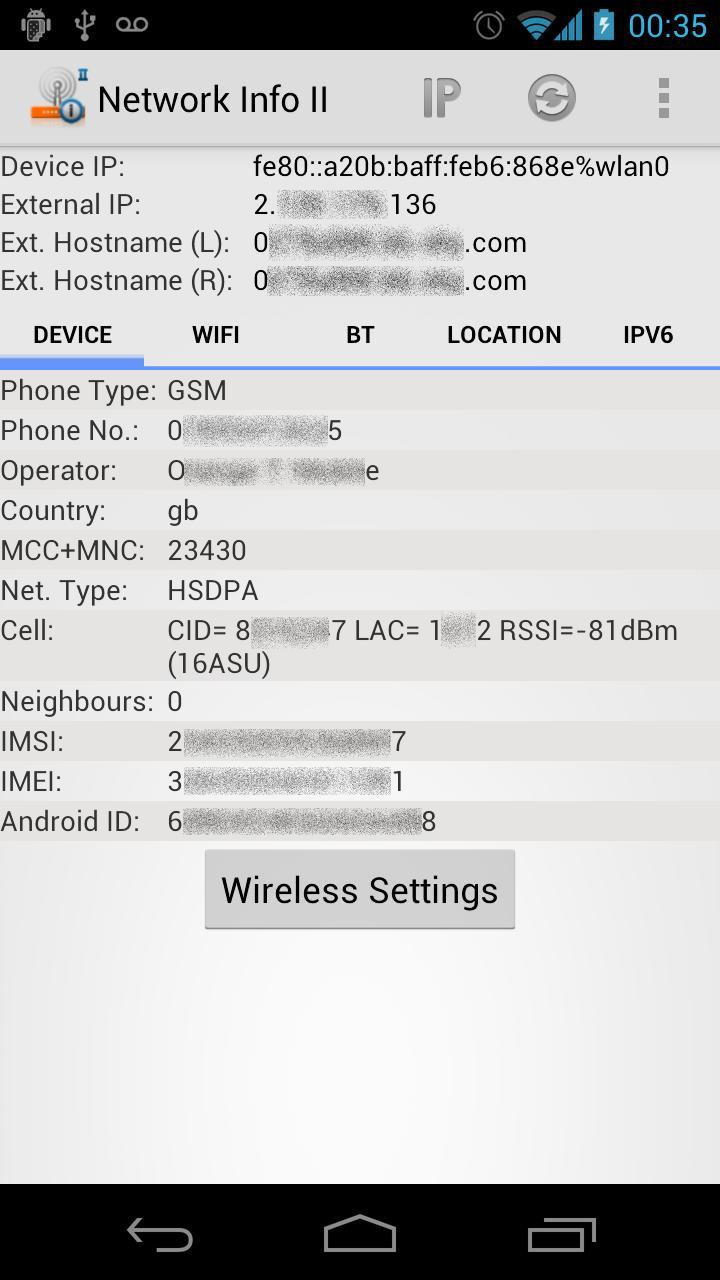The height and width of the screenshot is (1280, 720).
Task: Tap the MCC+MNC value 23430
Action: (x=207, y=550)
